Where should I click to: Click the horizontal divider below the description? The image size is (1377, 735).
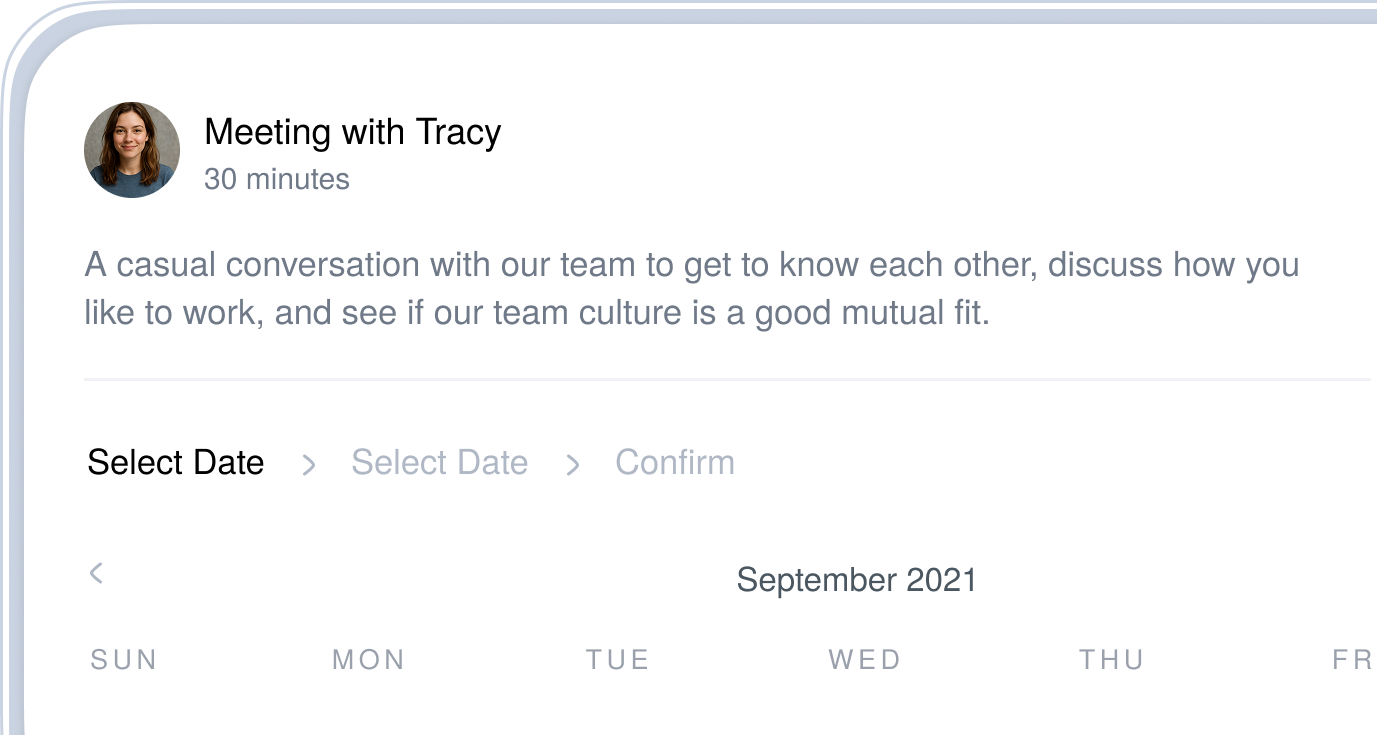(727, 380)
